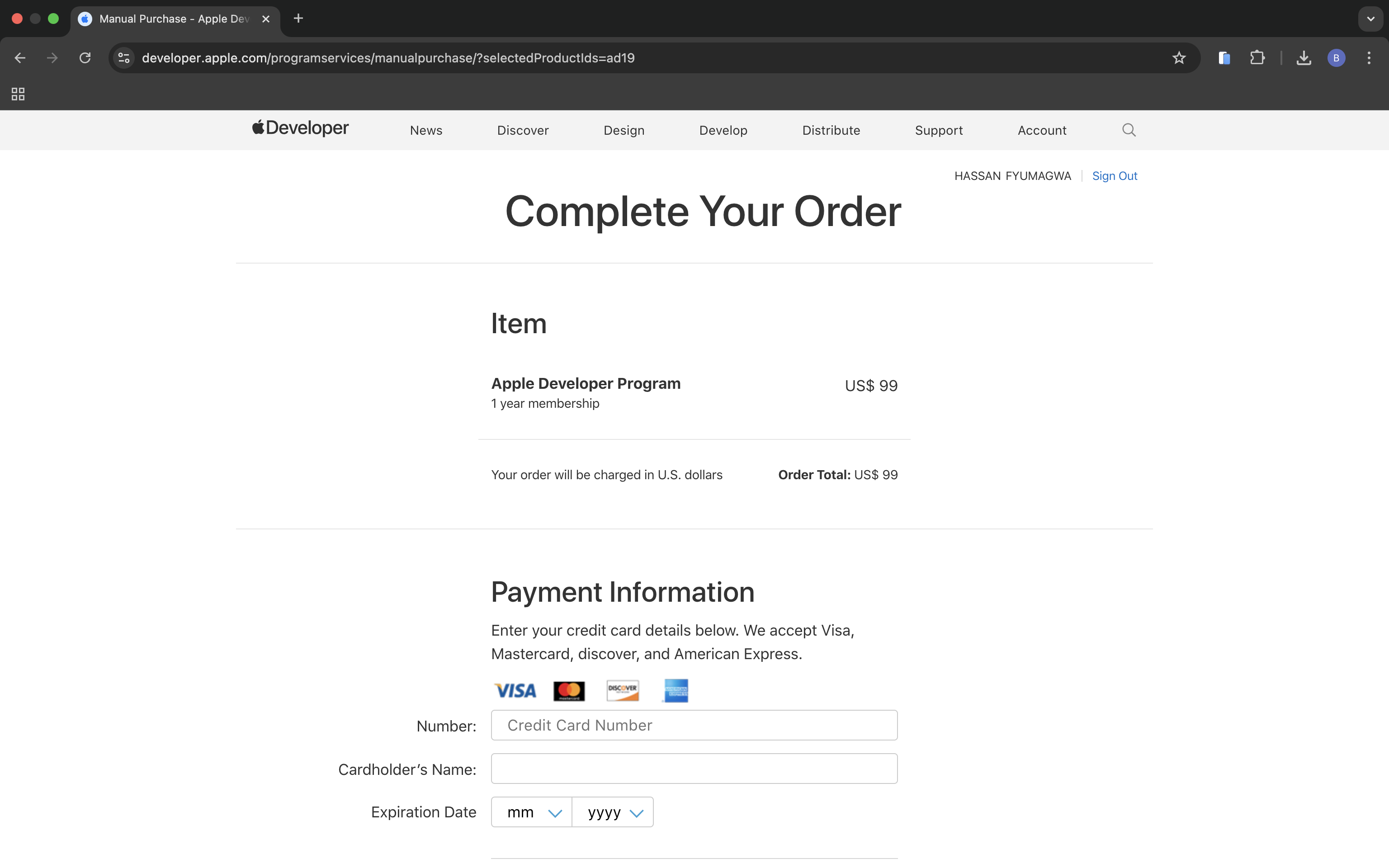
Task: Open the profile avatar labeled B
Action: [x=1336, y=58]
